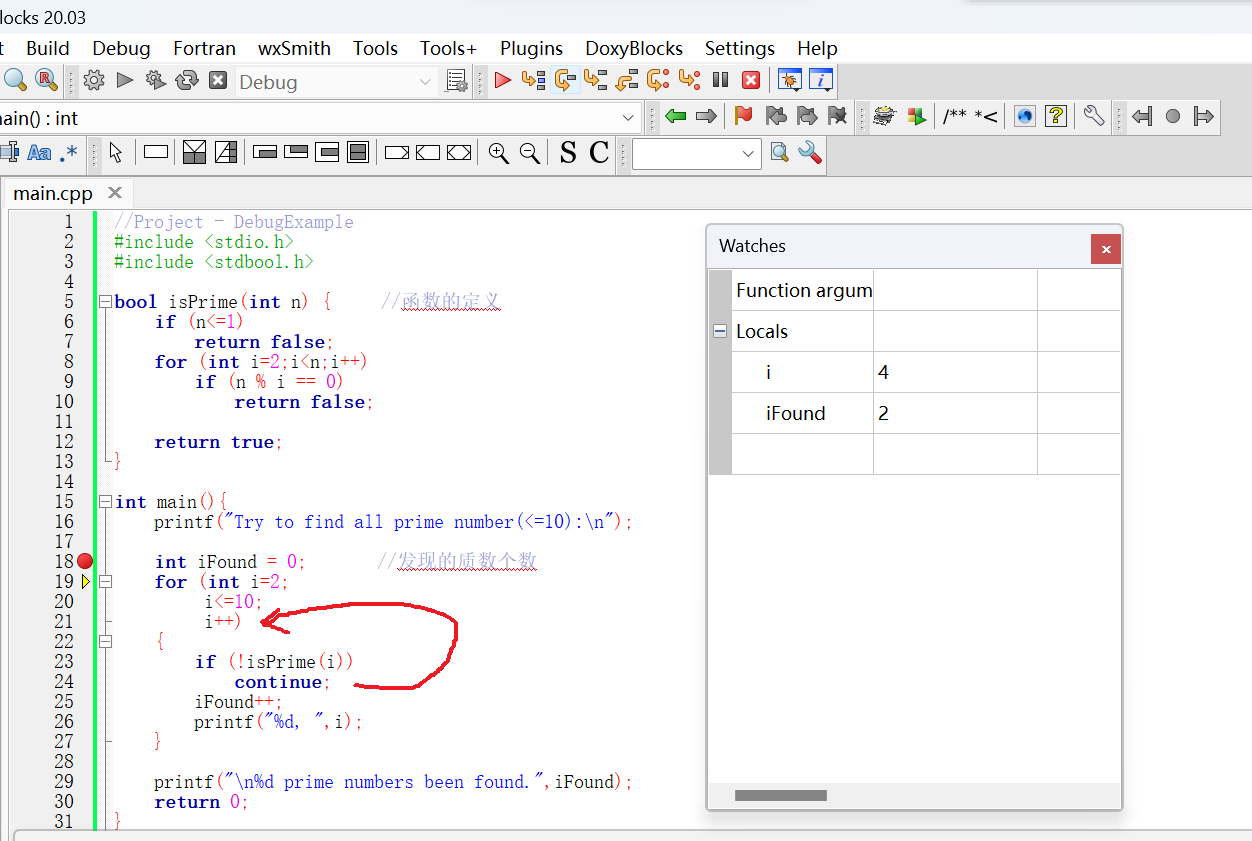Open the debugger info dropdown icon
The height and width of the screenshot is (841, 1252).
point(821,80)
